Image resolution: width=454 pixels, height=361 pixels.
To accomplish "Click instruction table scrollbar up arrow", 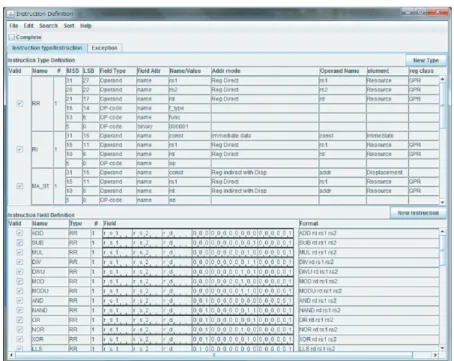I will (x=442, y=231).
